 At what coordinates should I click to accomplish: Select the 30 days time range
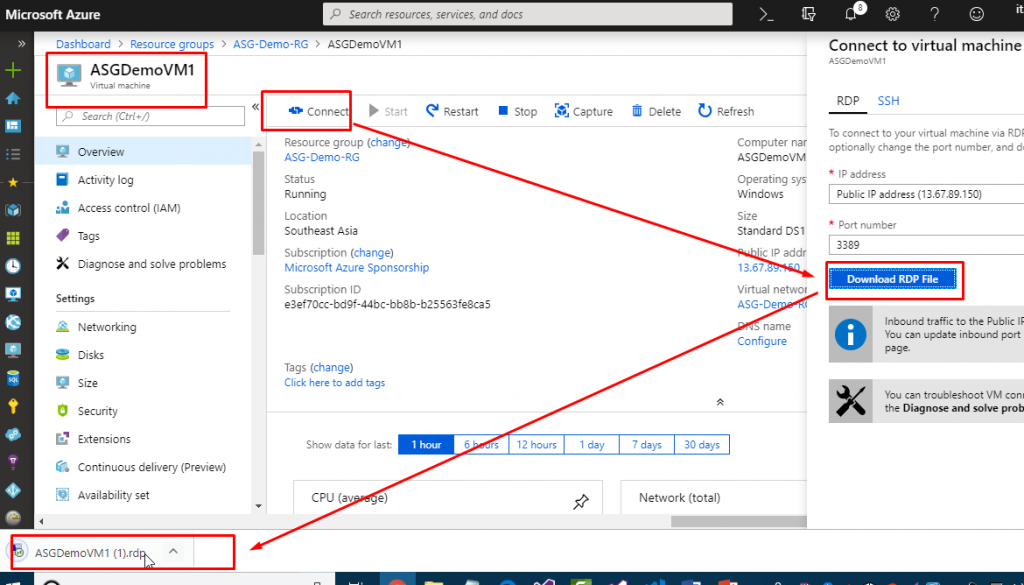tap(702, 445)
